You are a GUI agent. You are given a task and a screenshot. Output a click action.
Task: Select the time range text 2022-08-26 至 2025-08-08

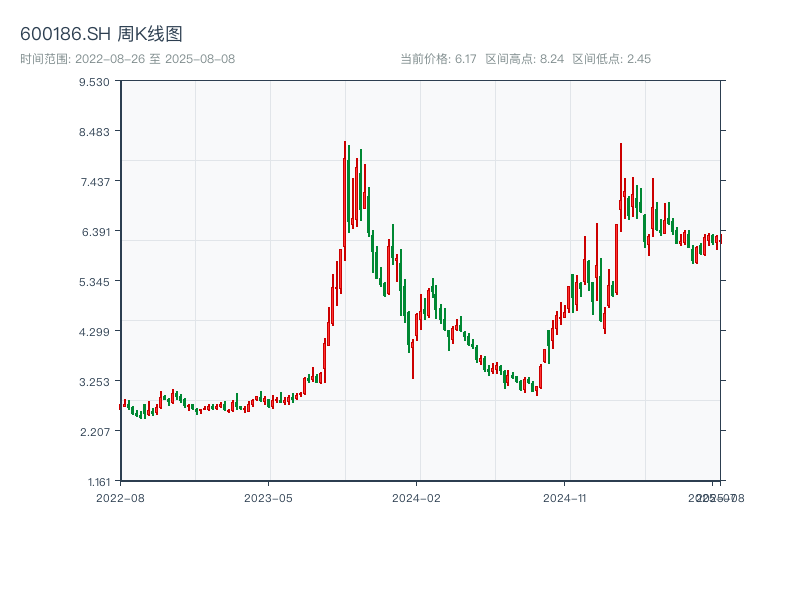pyautogui.click(x=155, y=59)
